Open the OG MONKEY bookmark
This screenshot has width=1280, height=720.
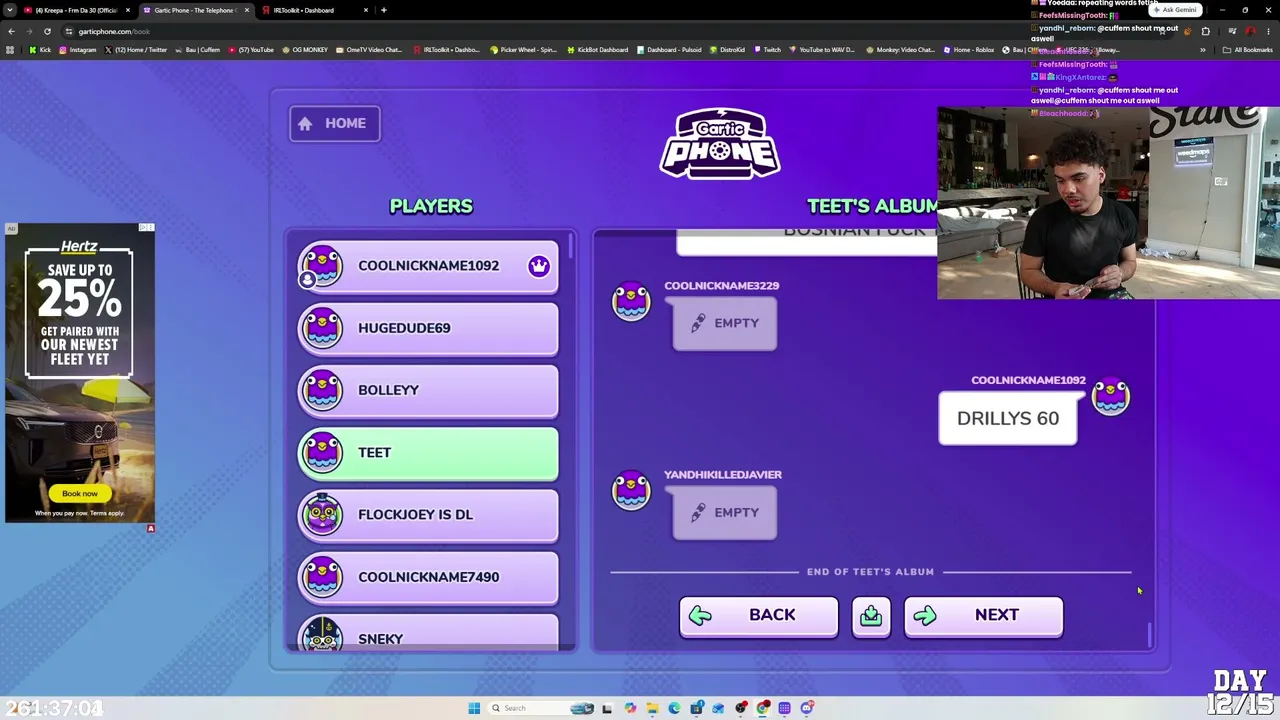pos(305,50)
